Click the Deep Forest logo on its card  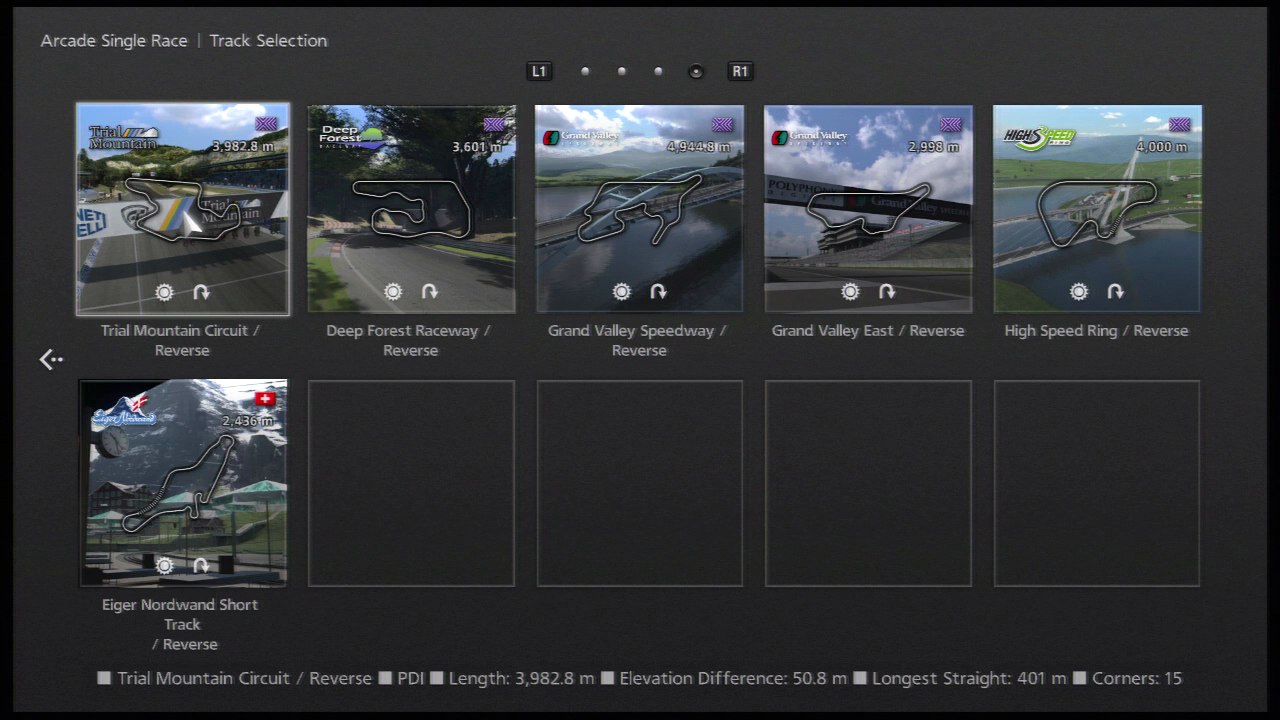pos(351,137)
